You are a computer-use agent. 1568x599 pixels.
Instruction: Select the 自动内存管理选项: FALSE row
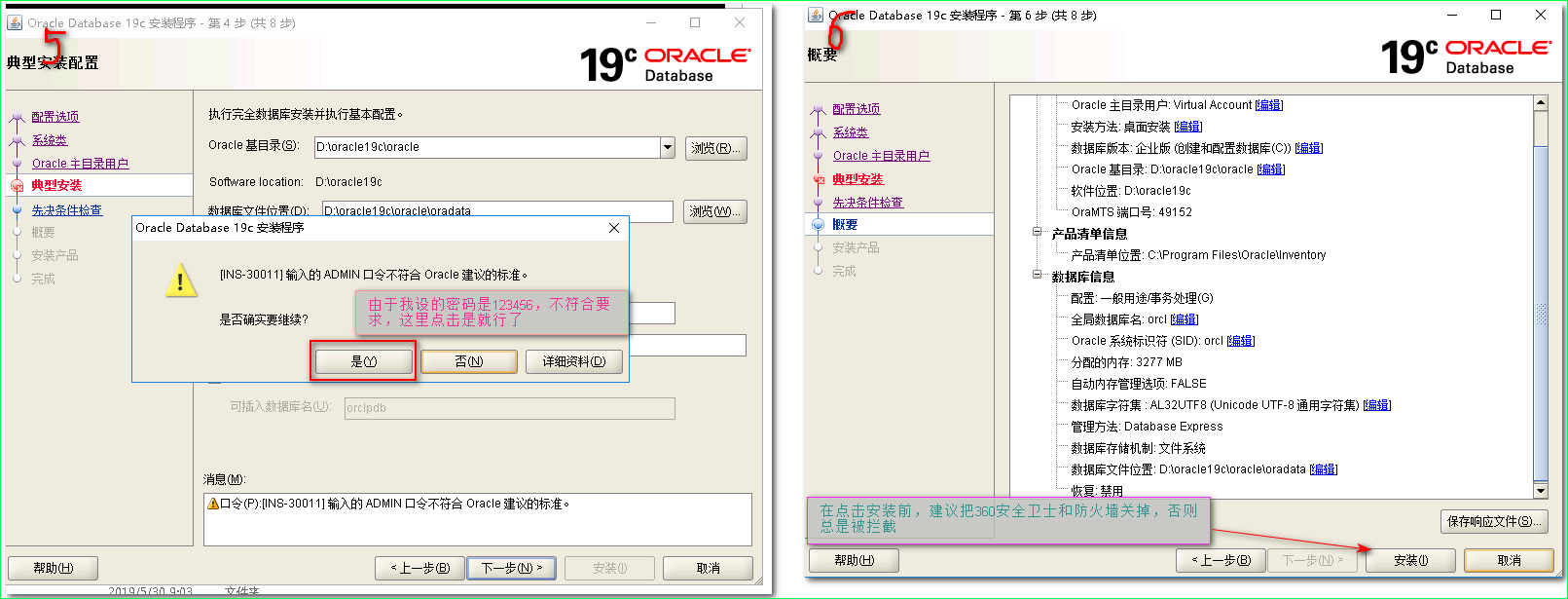tap(1139, 384)
